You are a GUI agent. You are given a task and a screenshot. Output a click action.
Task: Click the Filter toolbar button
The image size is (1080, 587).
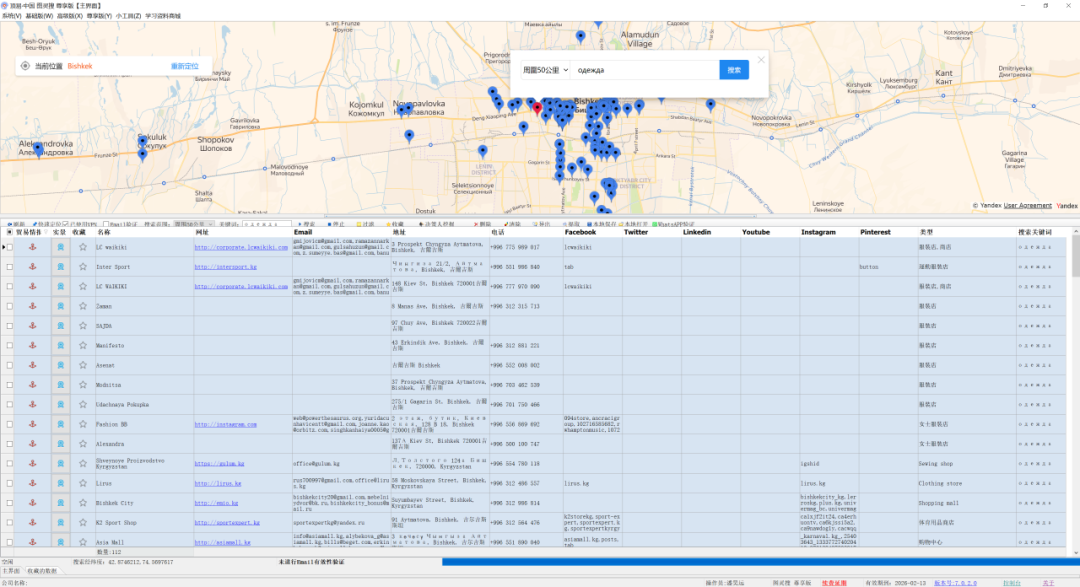tap(366, 224)
